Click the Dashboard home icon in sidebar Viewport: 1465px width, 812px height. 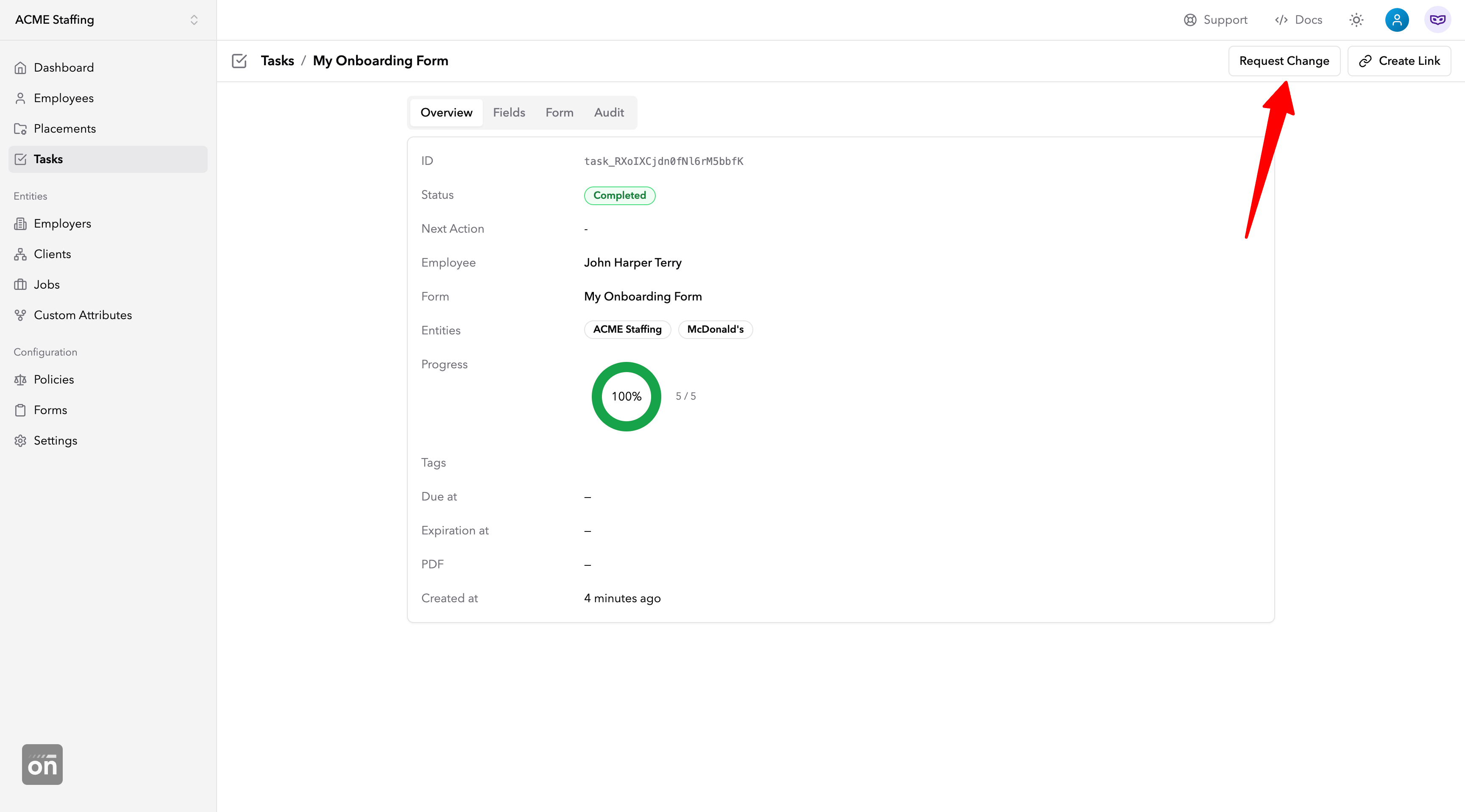20,68
